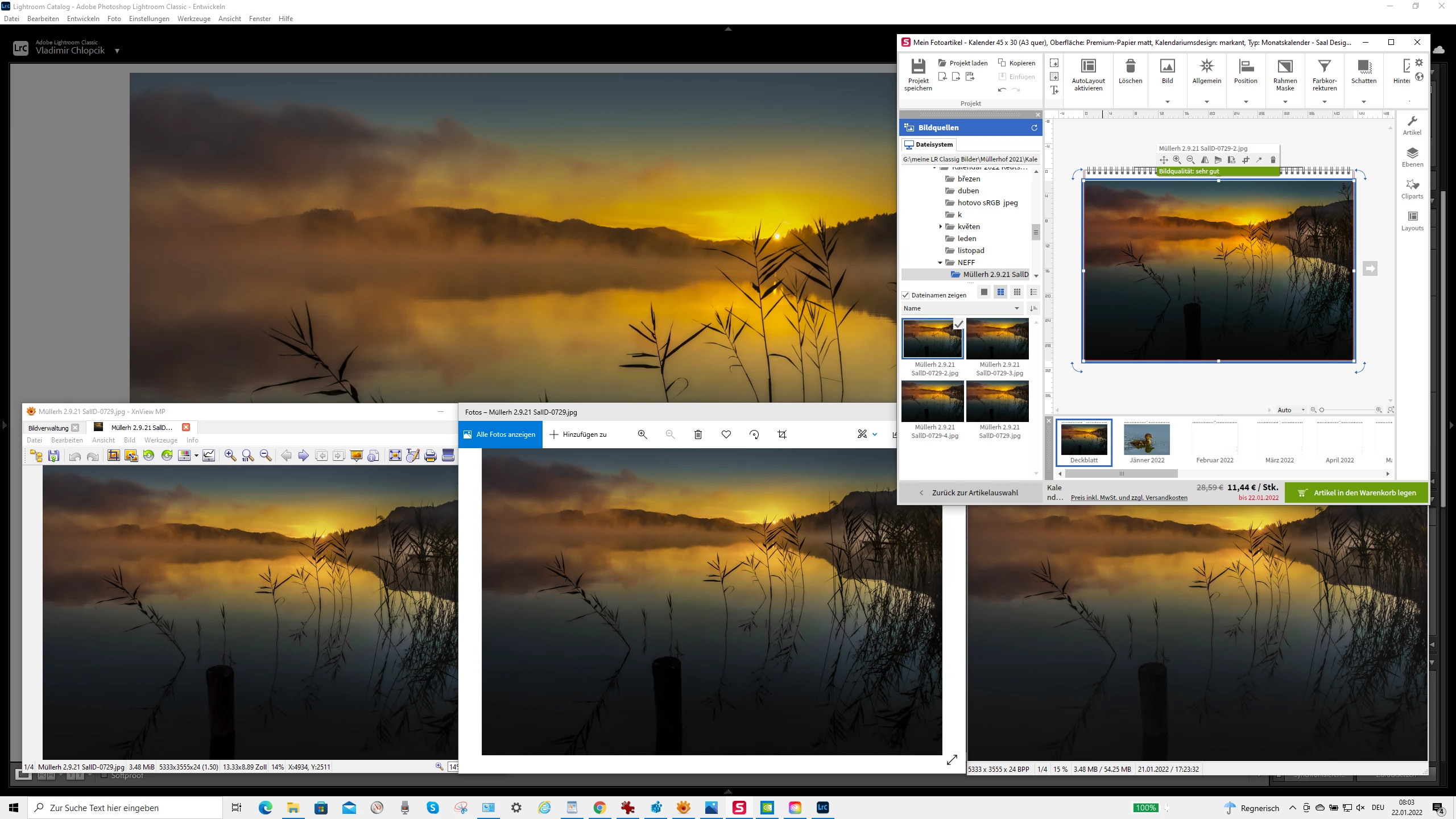Open the Entwickeln menu in Lightroom
Viewport: 1456px width, 819px height.
click(x=83, y=19)
